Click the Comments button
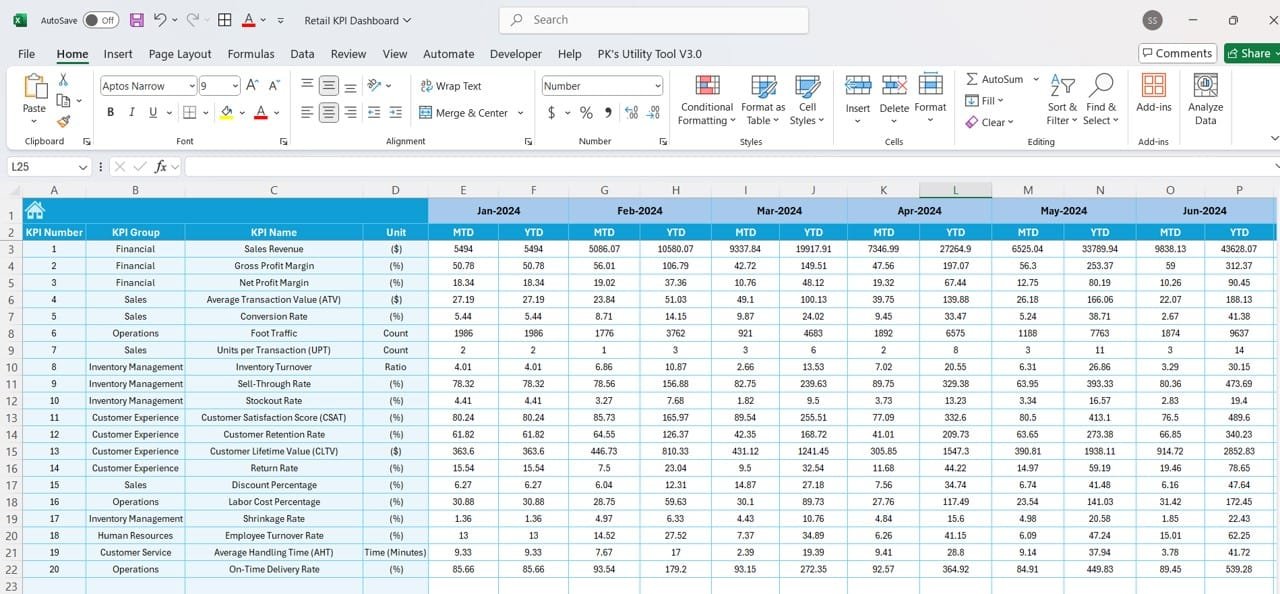Screen dimensions: 1280x594 (1177, 54)
